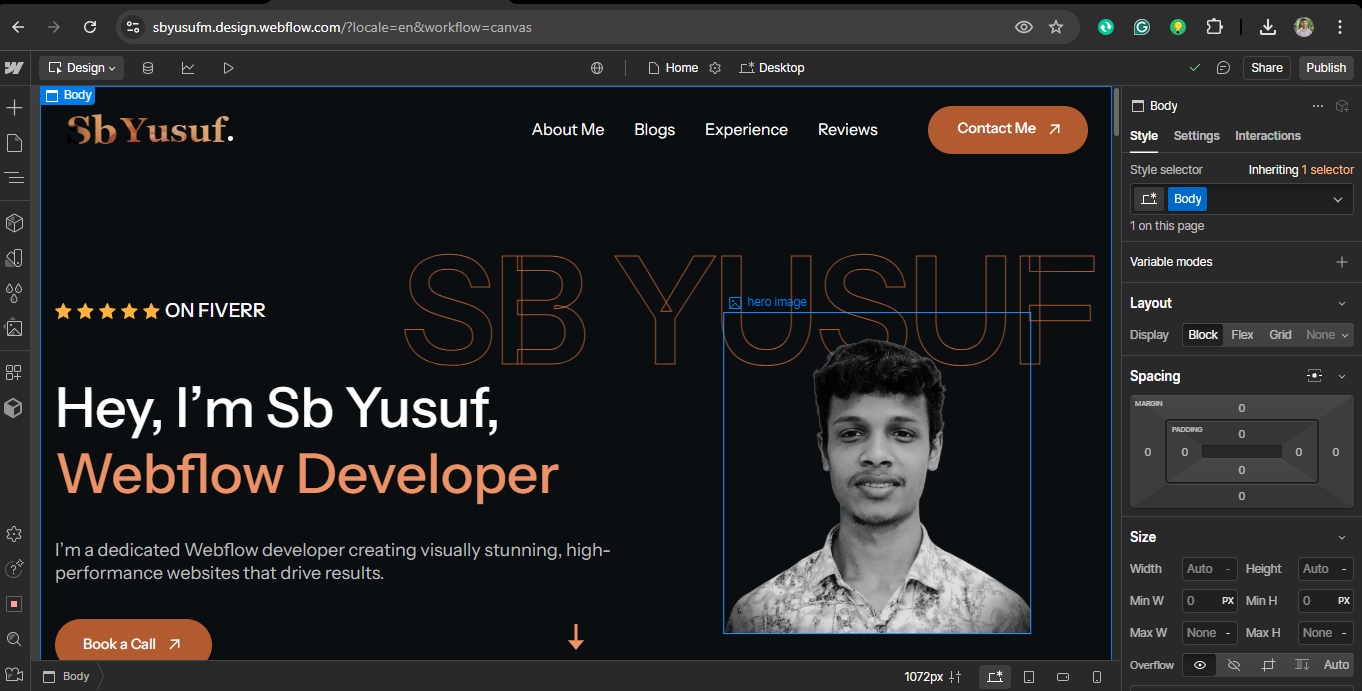The height and width of the screenshot is (691, 1362).
Task: Click Blogs nav link on canvas
Action: click(655, 130)
